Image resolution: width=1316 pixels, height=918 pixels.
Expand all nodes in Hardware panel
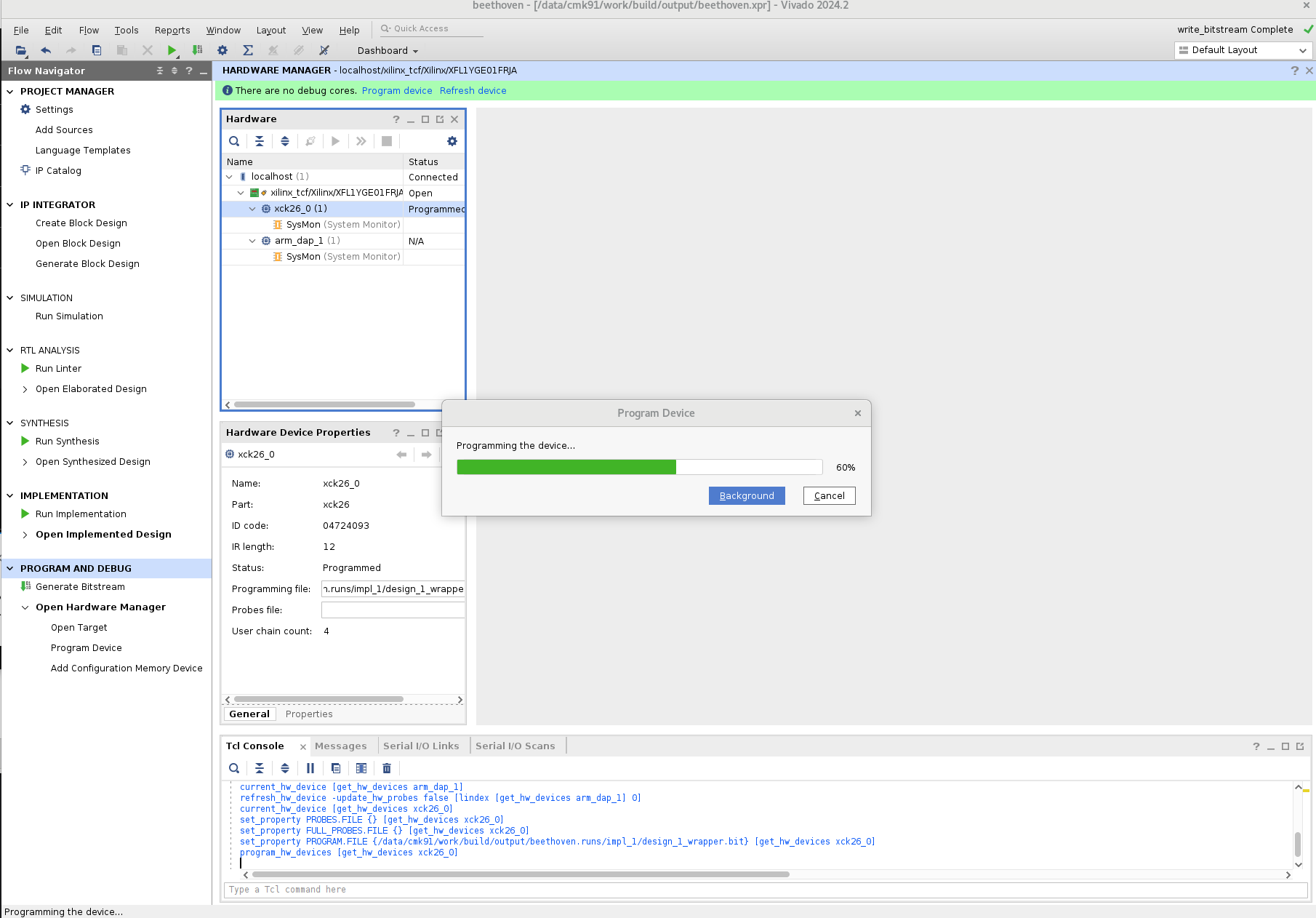point(285,141)
